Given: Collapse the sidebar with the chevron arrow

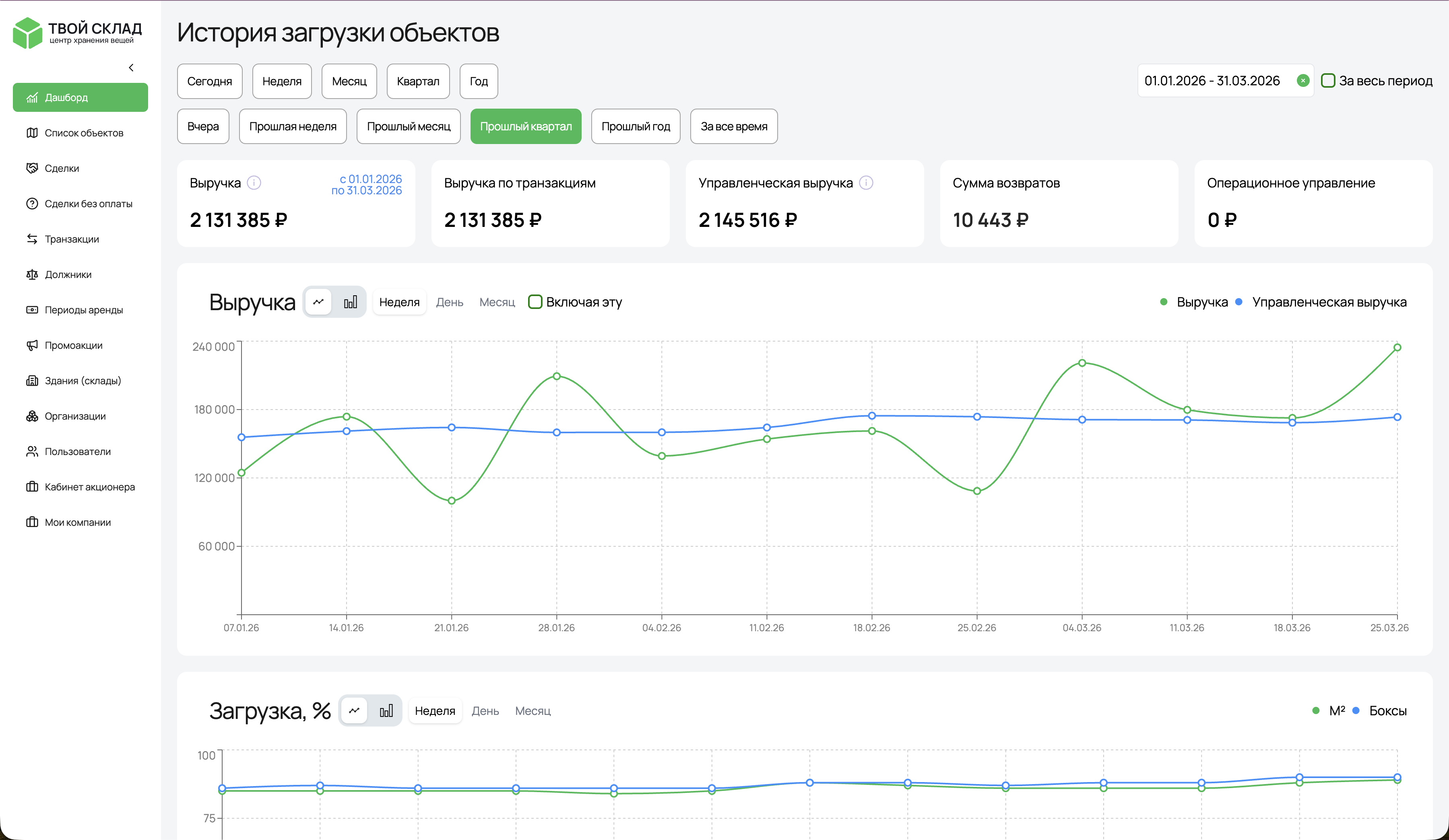Looking at the screenshot, I should pyautogui.click(x=131, y=68).
